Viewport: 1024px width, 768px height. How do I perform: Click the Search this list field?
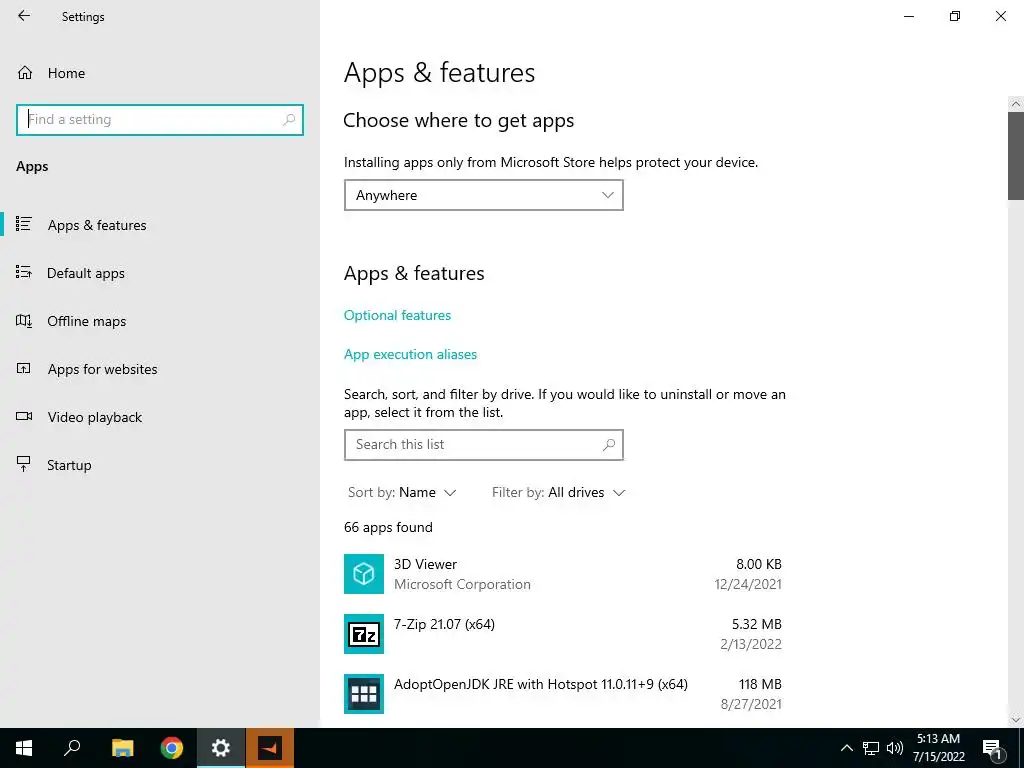pyautogui.click(x=483, y=445)
